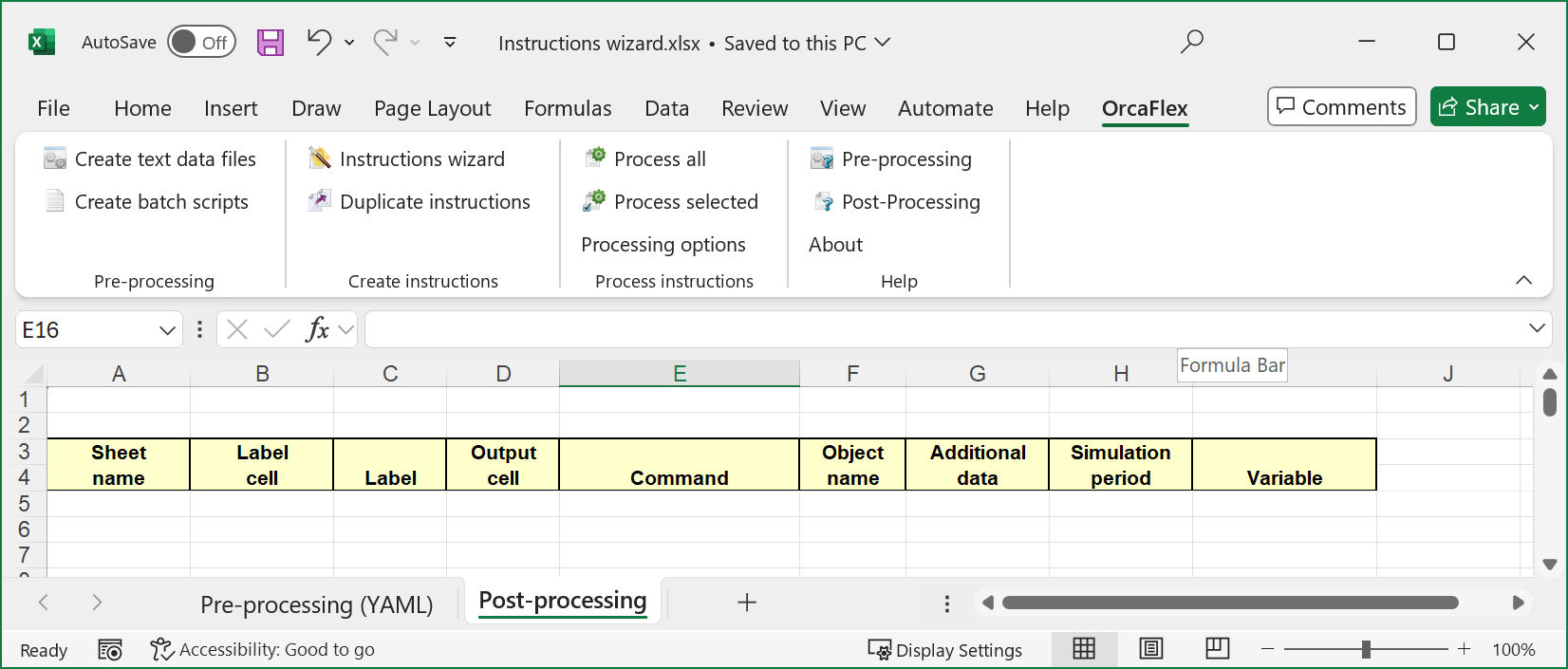Click Process selected gear icon
The width and height of the screenshot is (1568, 669).
[595, 201]
